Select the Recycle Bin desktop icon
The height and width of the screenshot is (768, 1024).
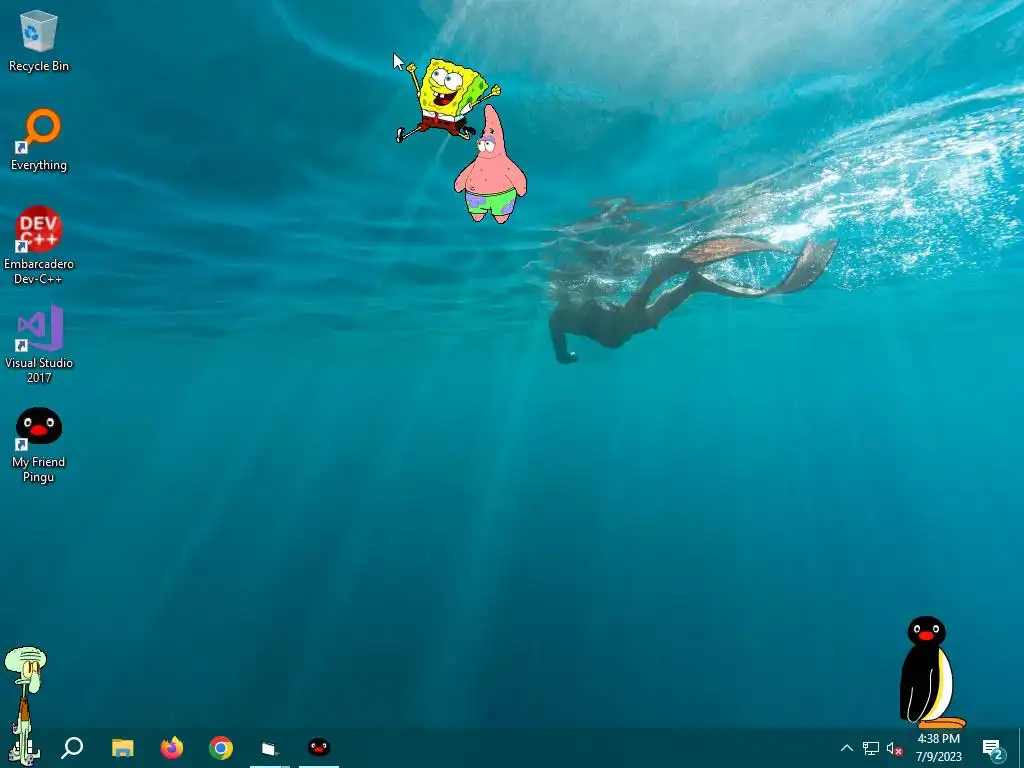[x=39, y=40]
